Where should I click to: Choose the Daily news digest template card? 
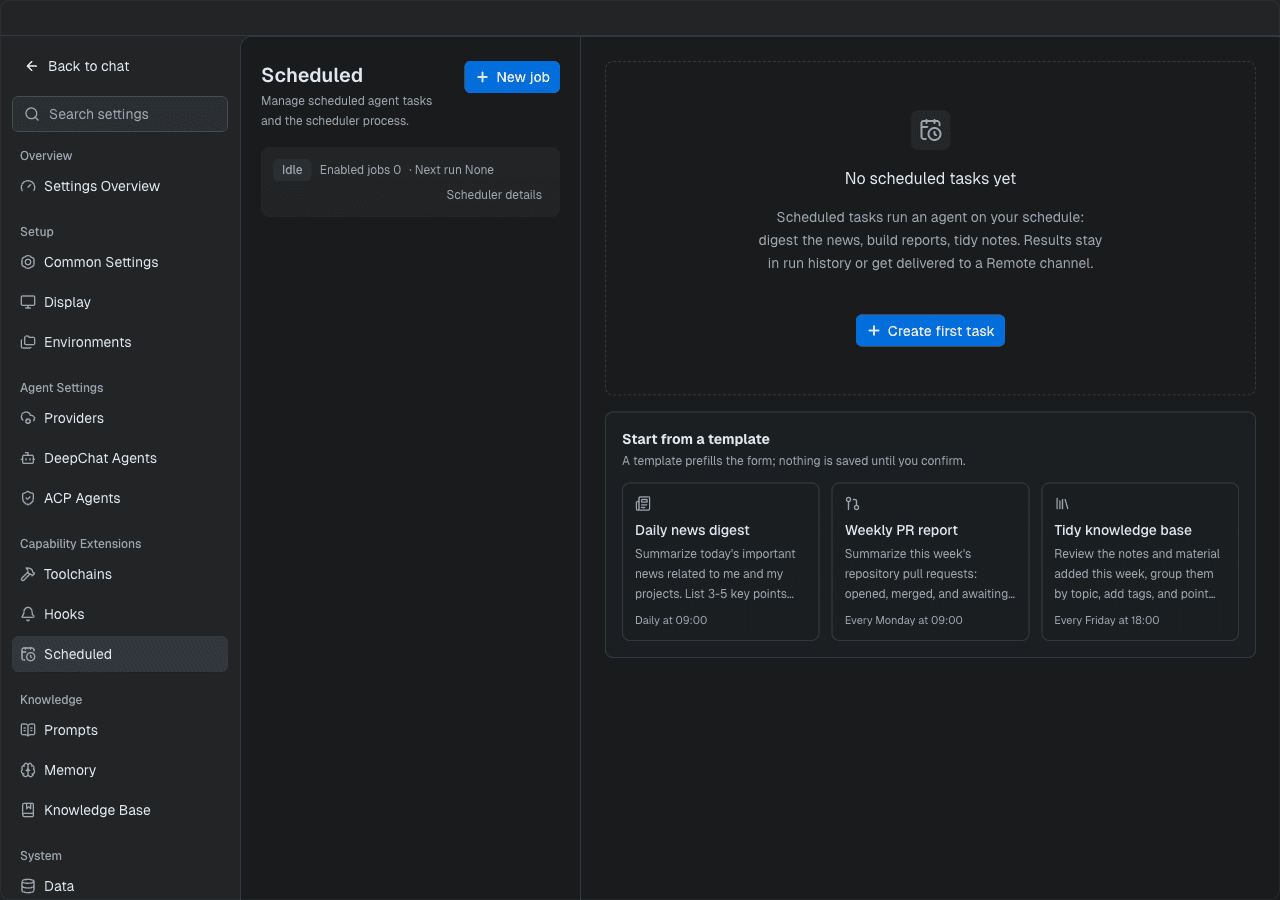pyautogui.click(x=720, y=562)
